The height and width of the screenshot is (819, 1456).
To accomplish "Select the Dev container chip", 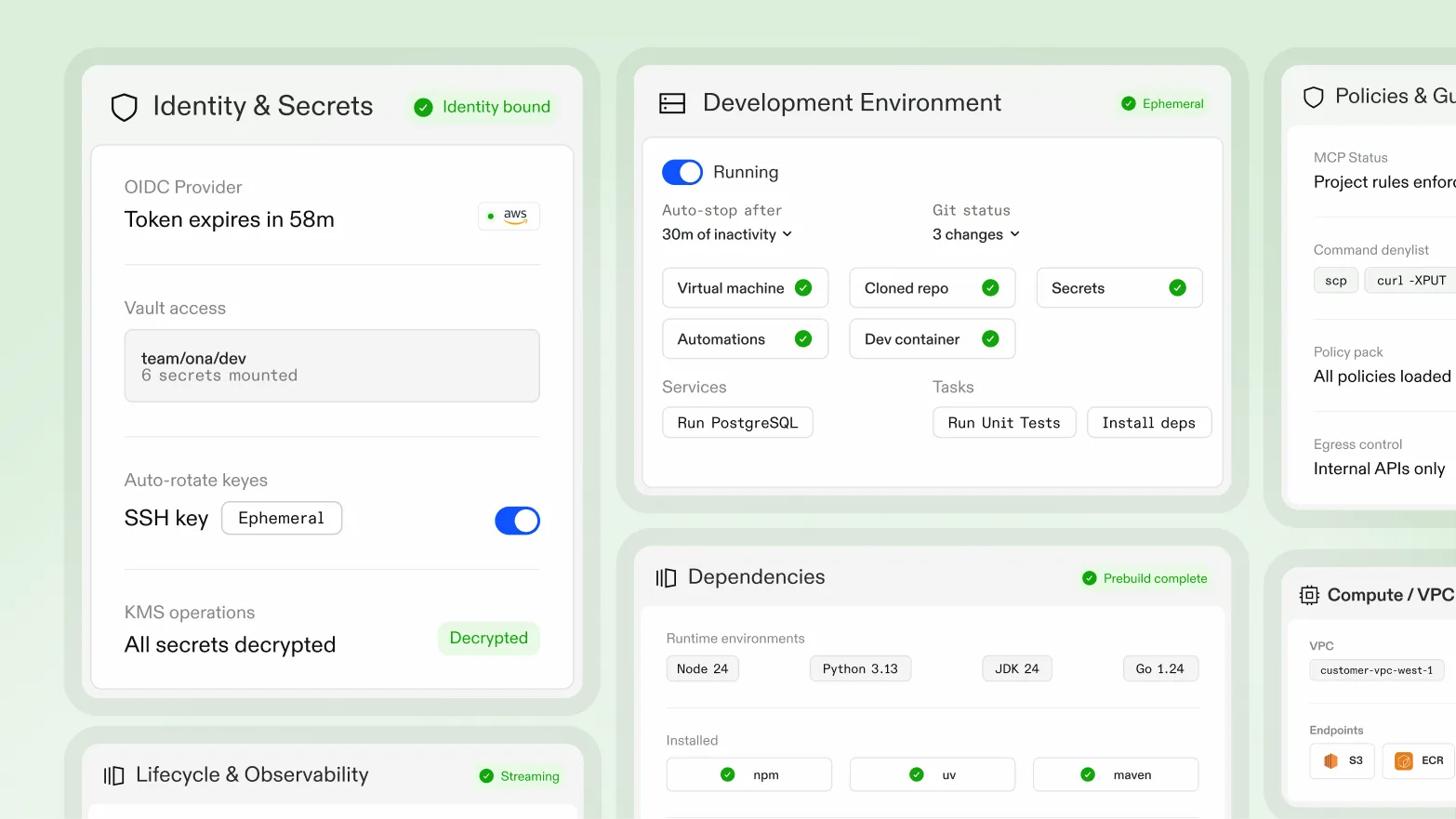I will (932, 339).
